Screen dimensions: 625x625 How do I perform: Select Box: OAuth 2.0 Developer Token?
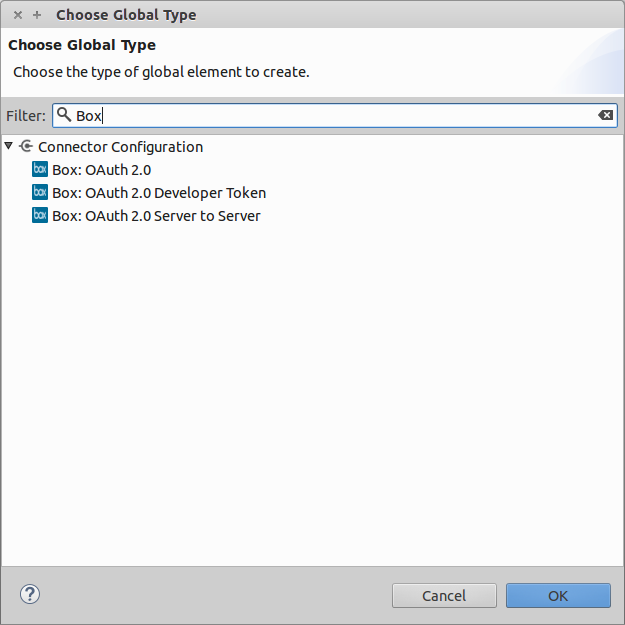pyautogui.click(x=159, y=193)
